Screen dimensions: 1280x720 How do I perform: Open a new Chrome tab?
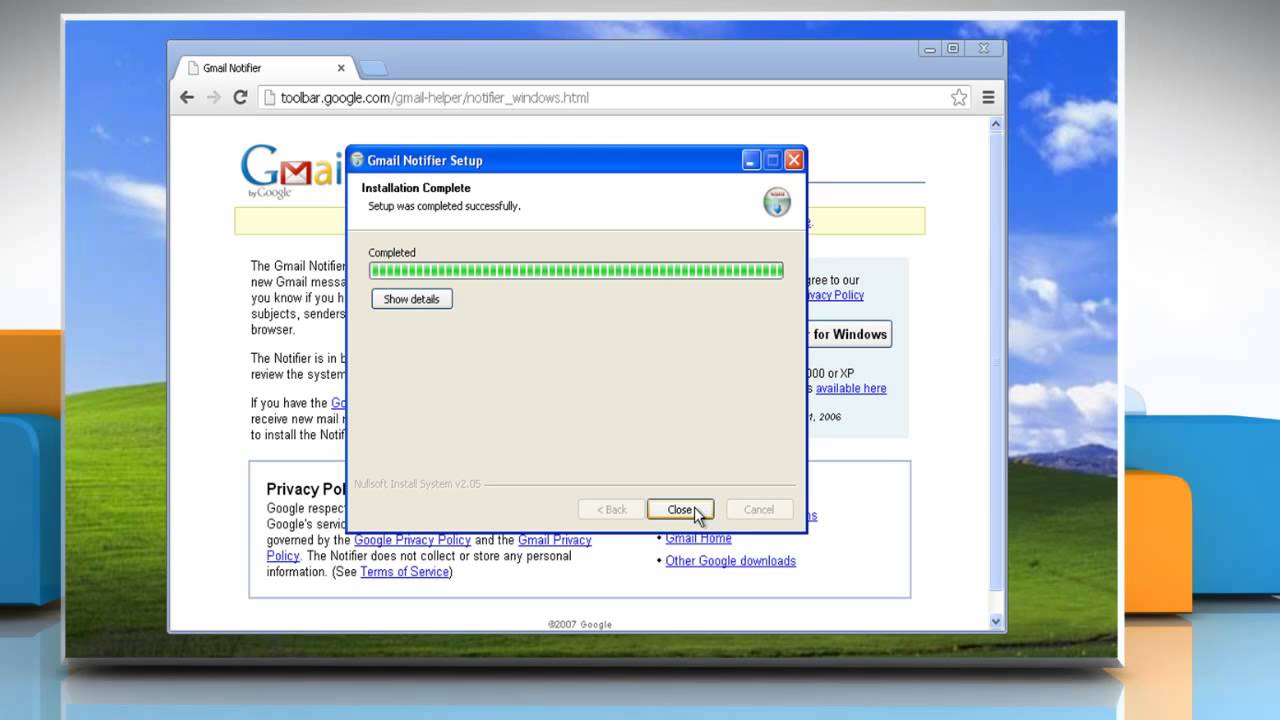coord(372,68)
